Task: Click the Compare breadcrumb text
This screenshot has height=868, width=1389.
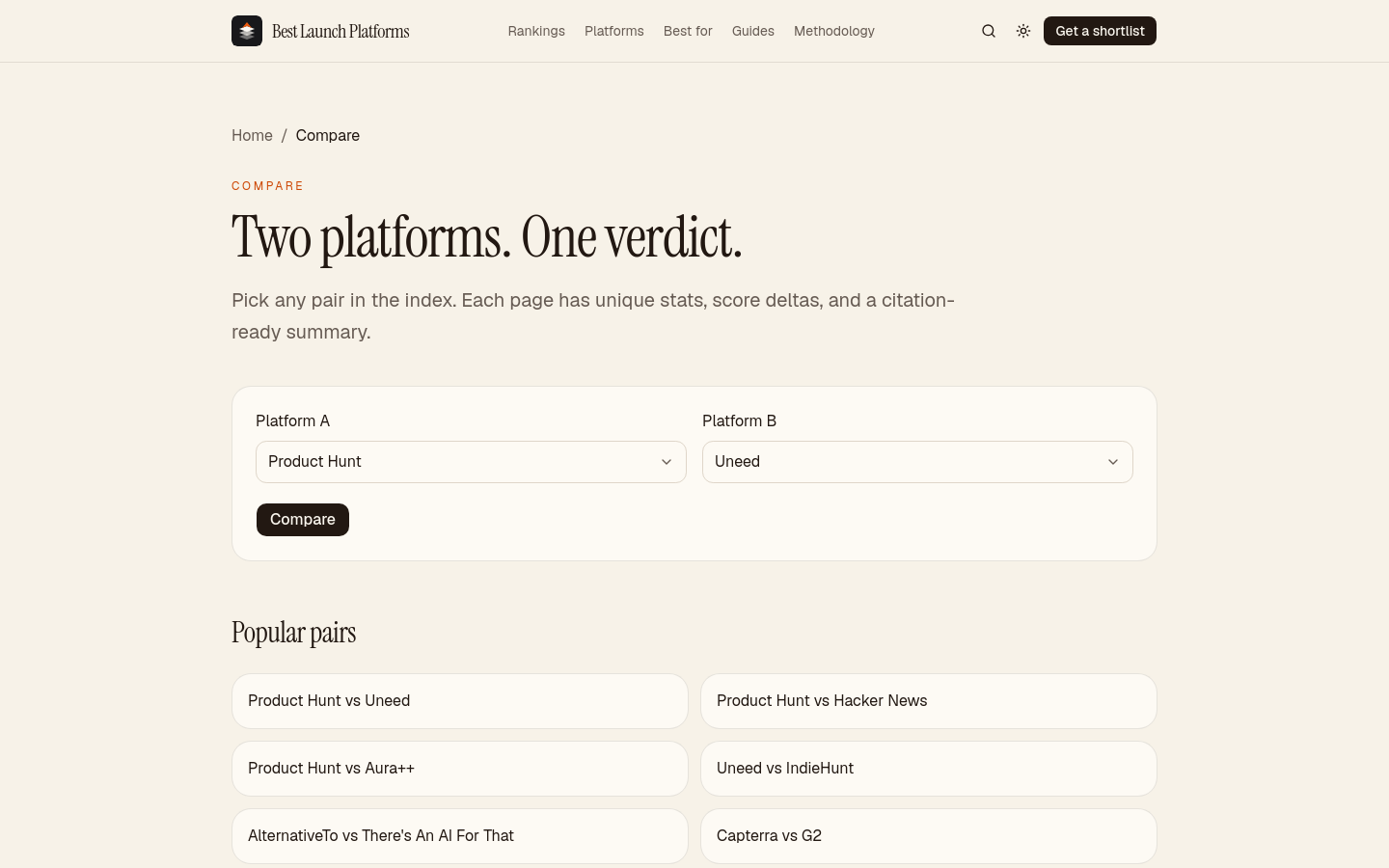Action: 328,135
